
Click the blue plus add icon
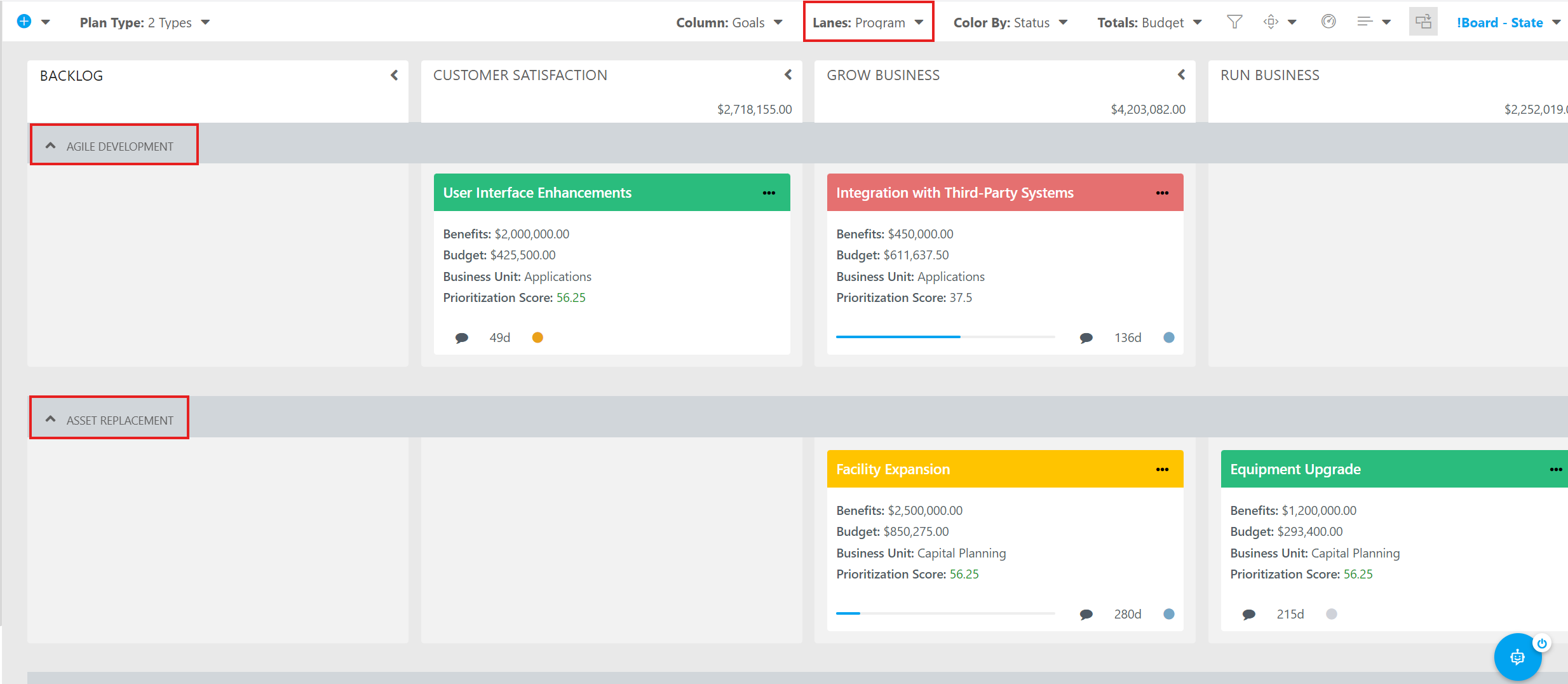pos(24,22)
